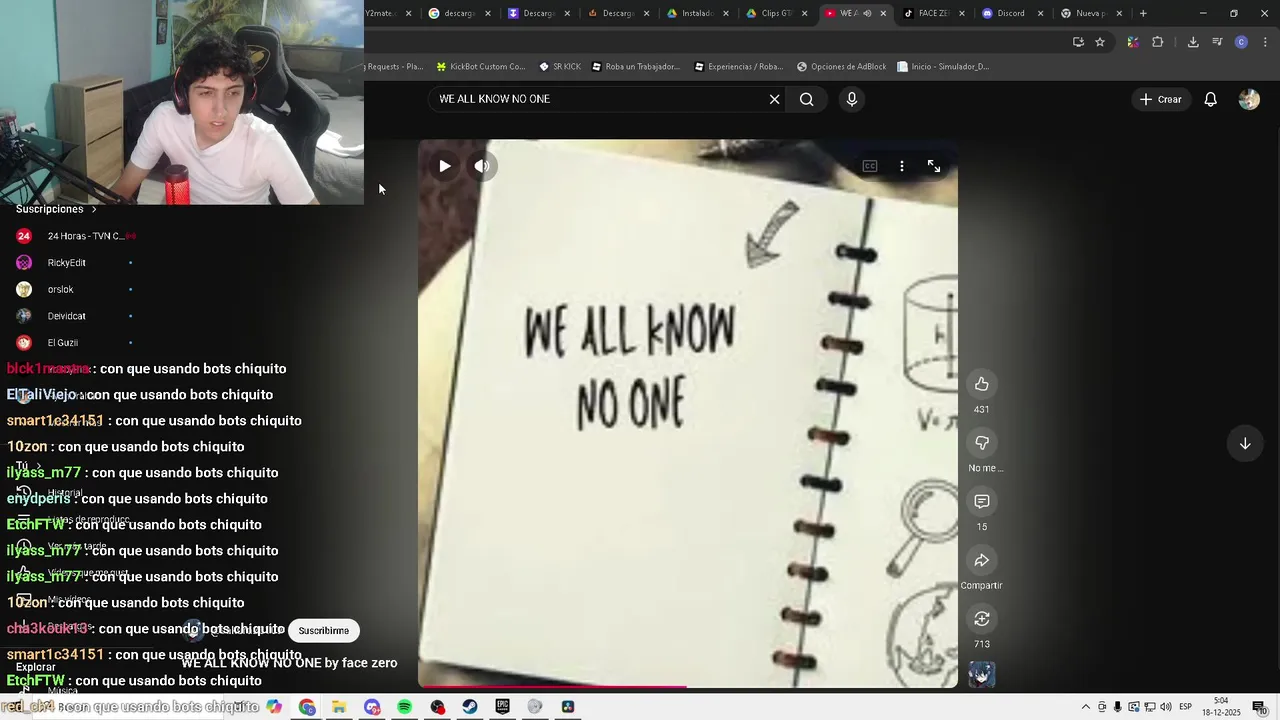Open Roba un Trabajador bookmark
1280x720 pixels.
point(636,67)
